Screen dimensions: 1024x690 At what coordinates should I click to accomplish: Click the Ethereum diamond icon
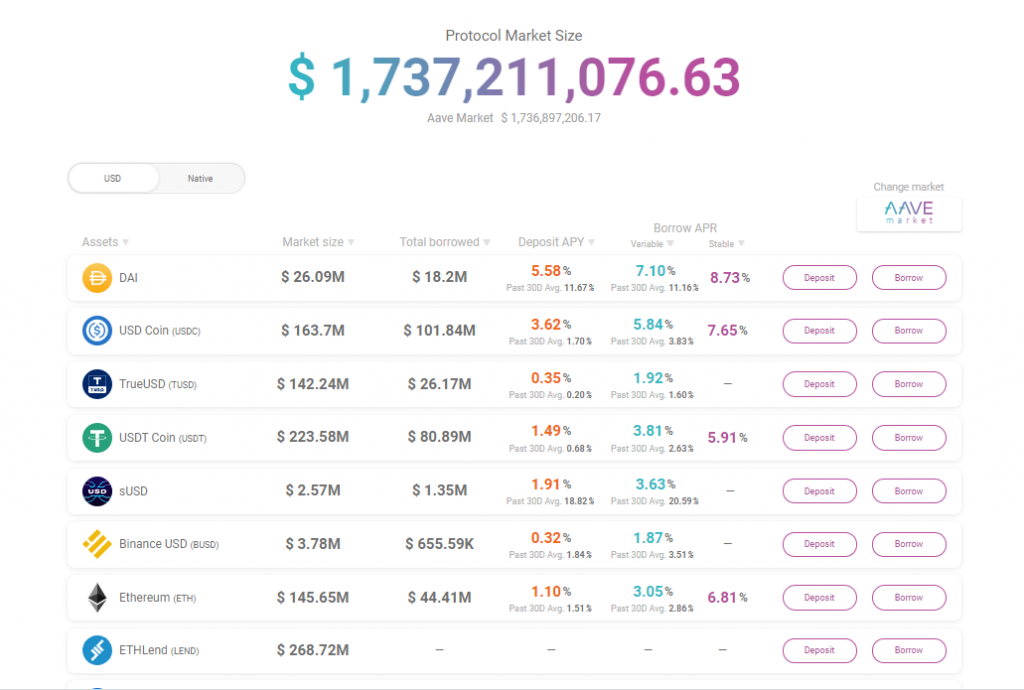click(x=95, y=597)
